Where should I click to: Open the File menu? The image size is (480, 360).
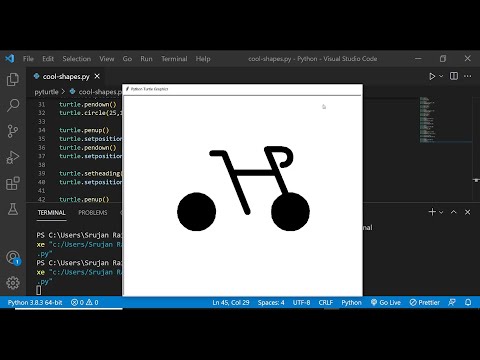point(28,59)
